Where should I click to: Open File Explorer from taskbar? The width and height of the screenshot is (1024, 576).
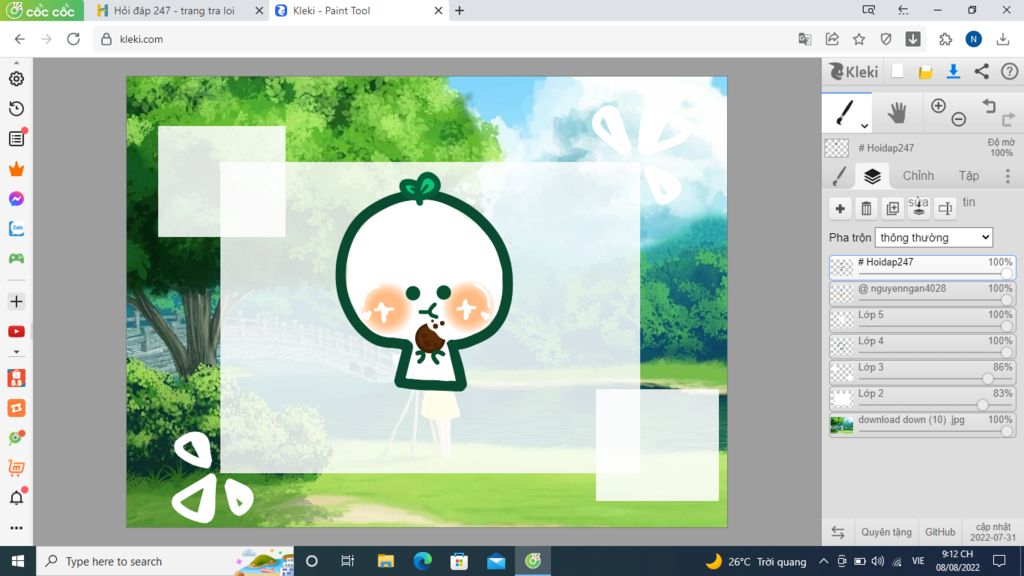[x=385, y=561]
